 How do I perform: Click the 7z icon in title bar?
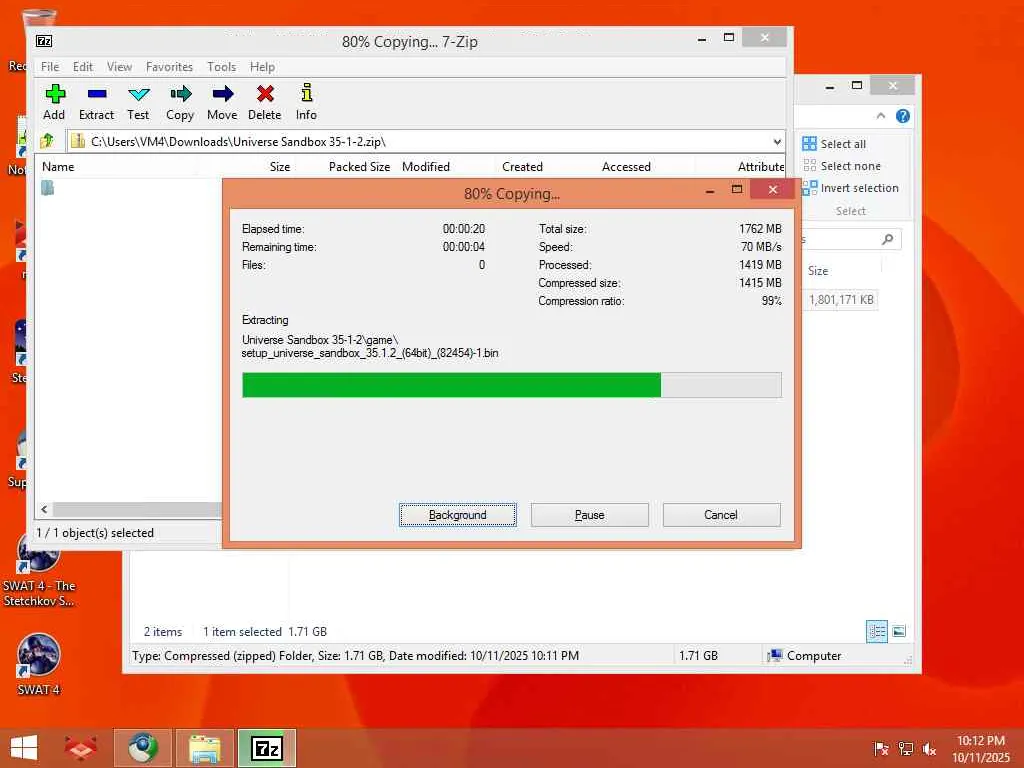tap(44, 41)
